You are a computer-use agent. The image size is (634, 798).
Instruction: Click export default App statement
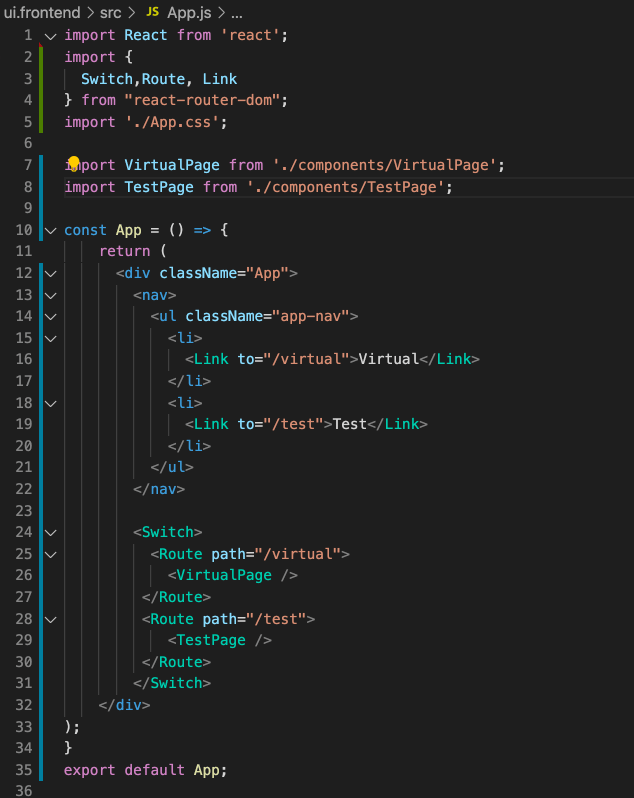coord(146,770)
